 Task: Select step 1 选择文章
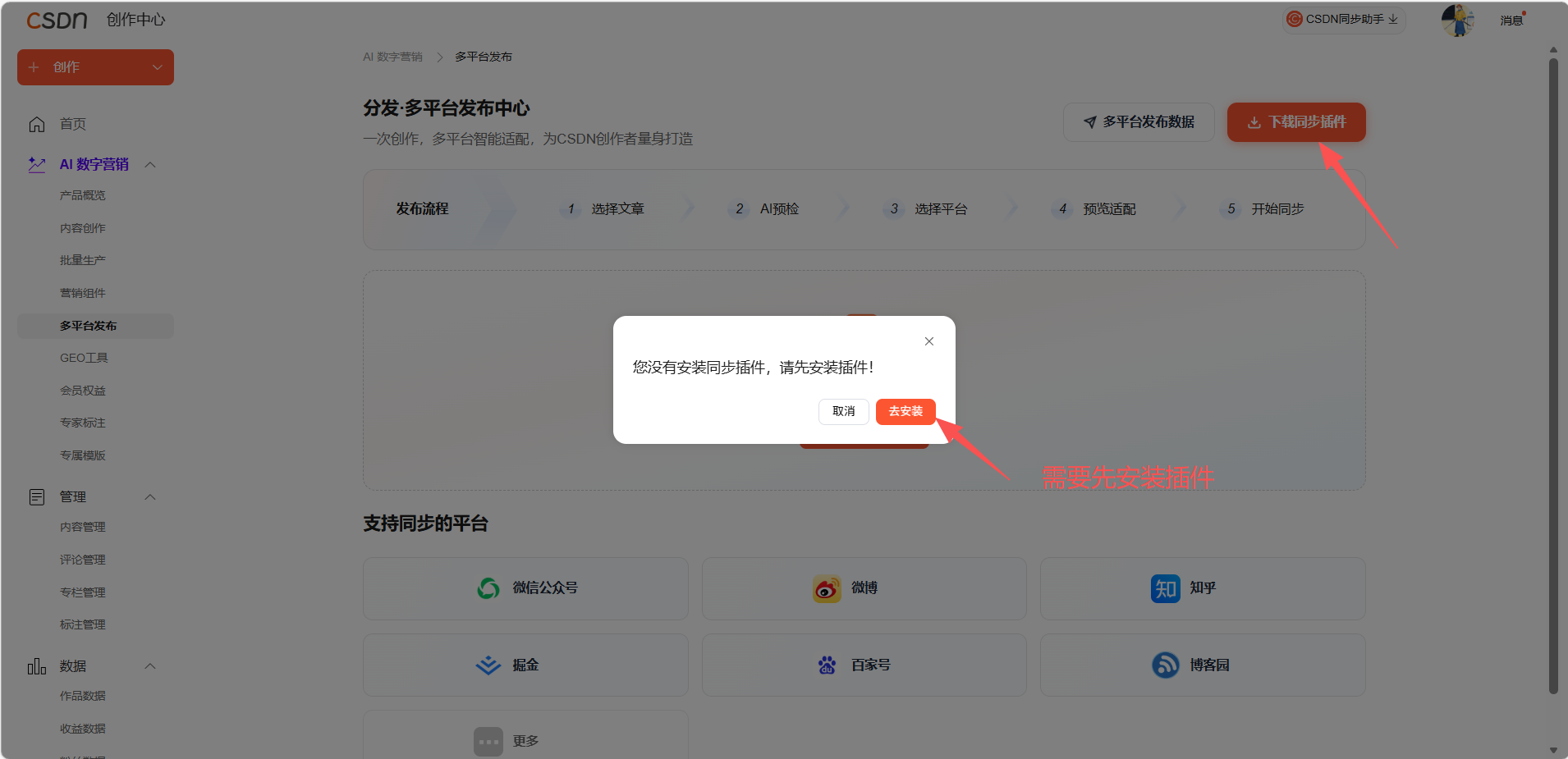click(x=603, y=209)
